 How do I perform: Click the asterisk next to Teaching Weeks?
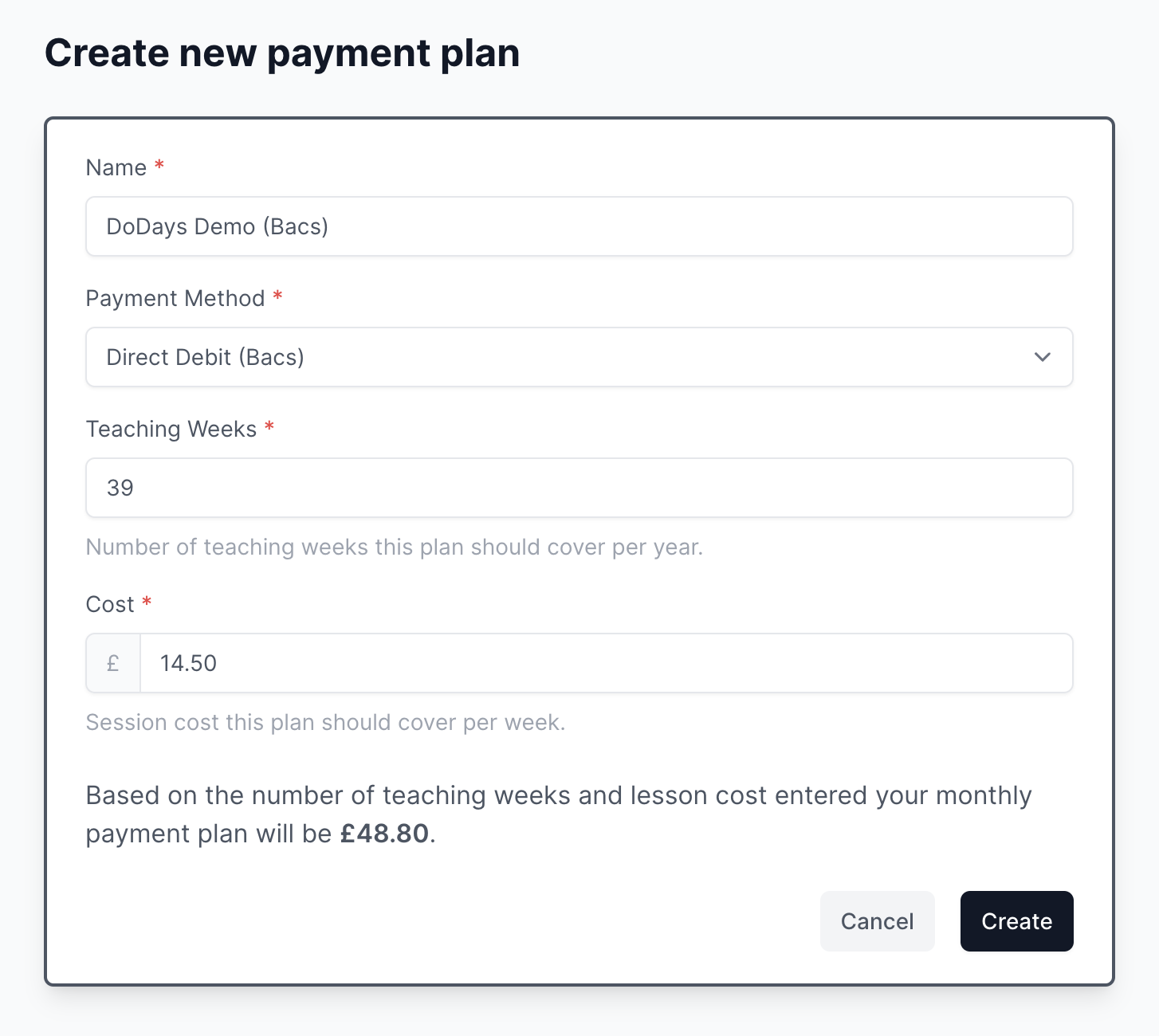(269, 427)
